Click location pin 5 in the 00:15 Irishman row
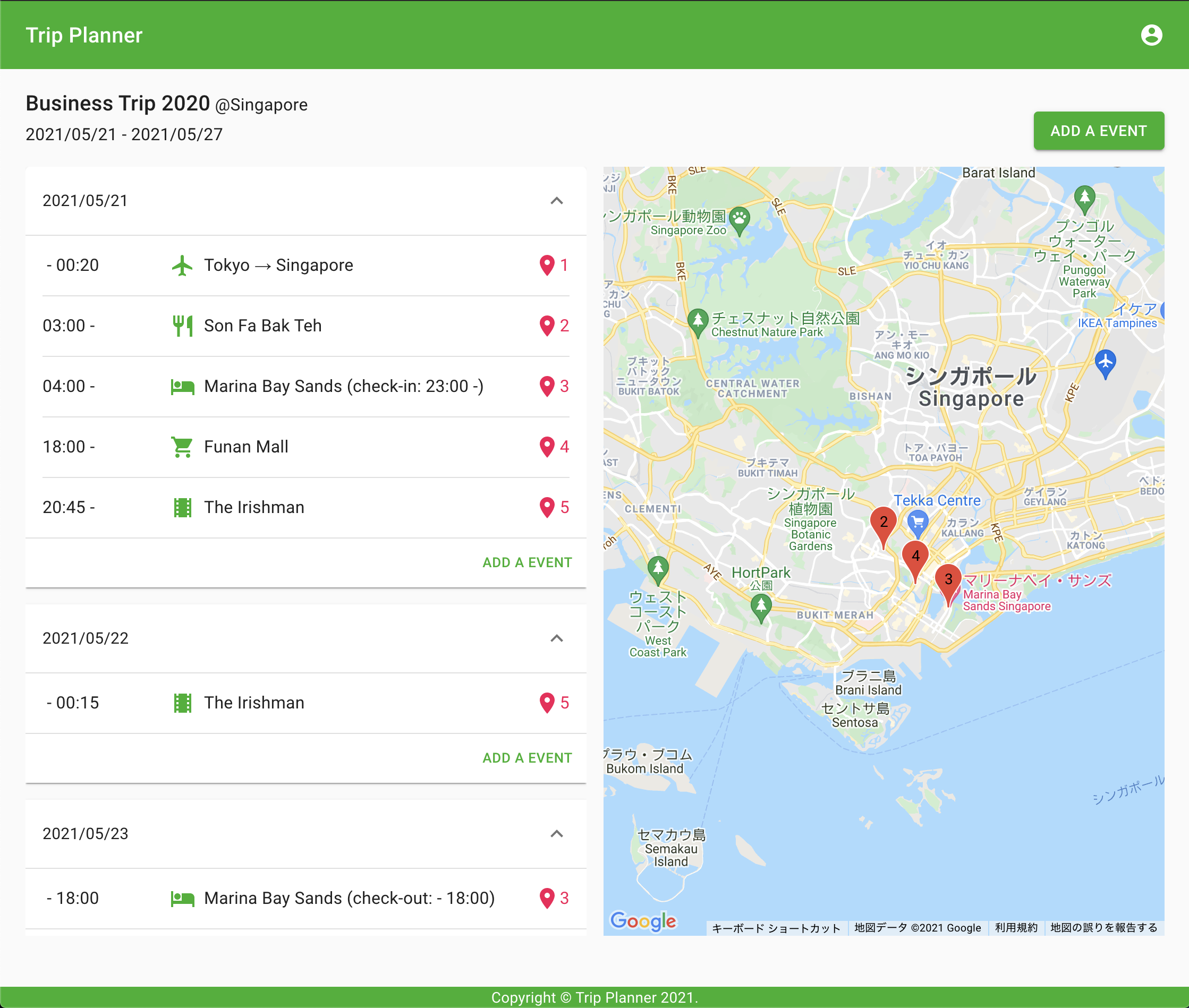This screenshot has width=1189, height=1008. [x=547, y=703]
